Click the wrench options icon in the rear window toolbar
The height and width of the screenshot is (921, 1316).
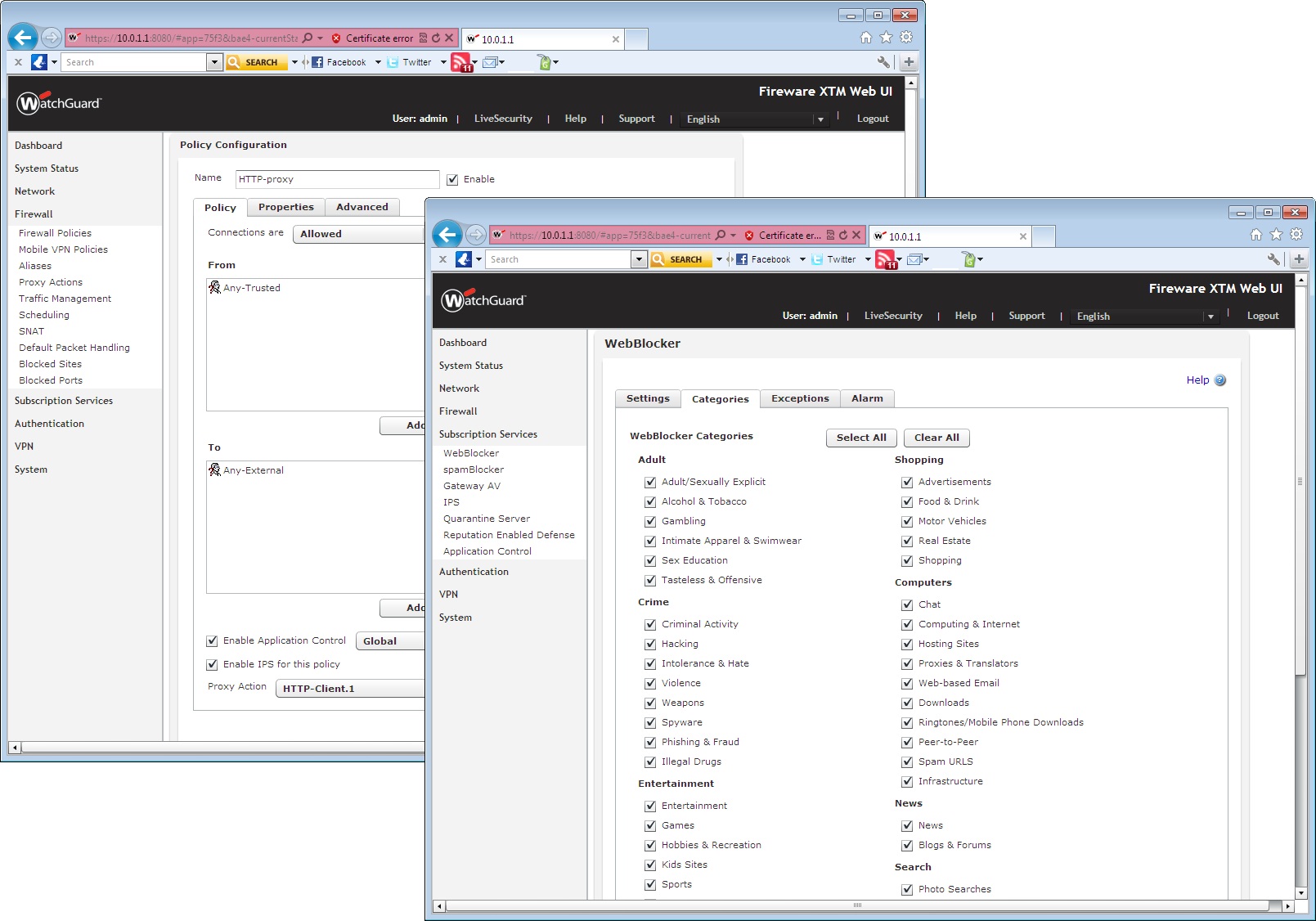coord(883,62)
